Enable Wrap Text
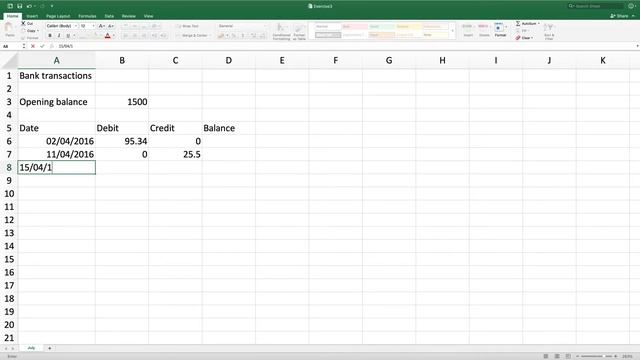This screenshot has height=360, width=640. coord(187,26)
